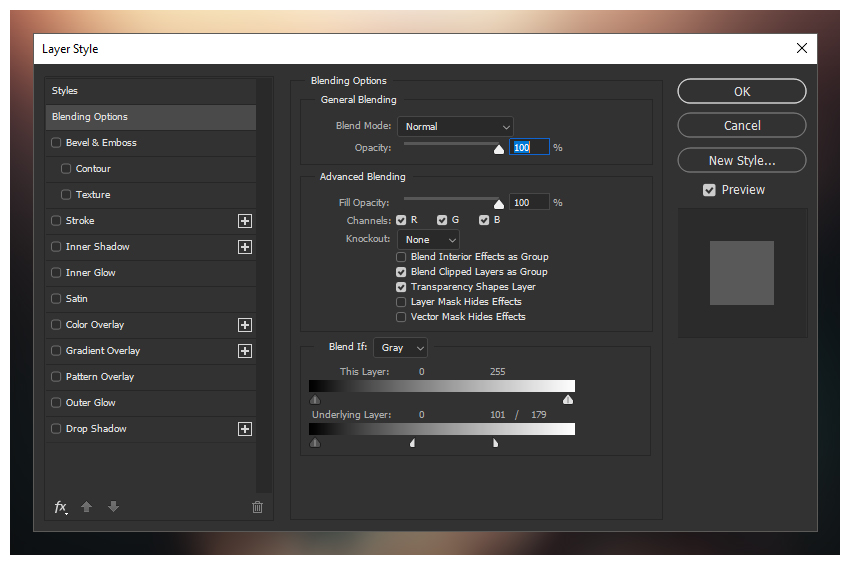Check Vector Mask Hides Effects

401,317
